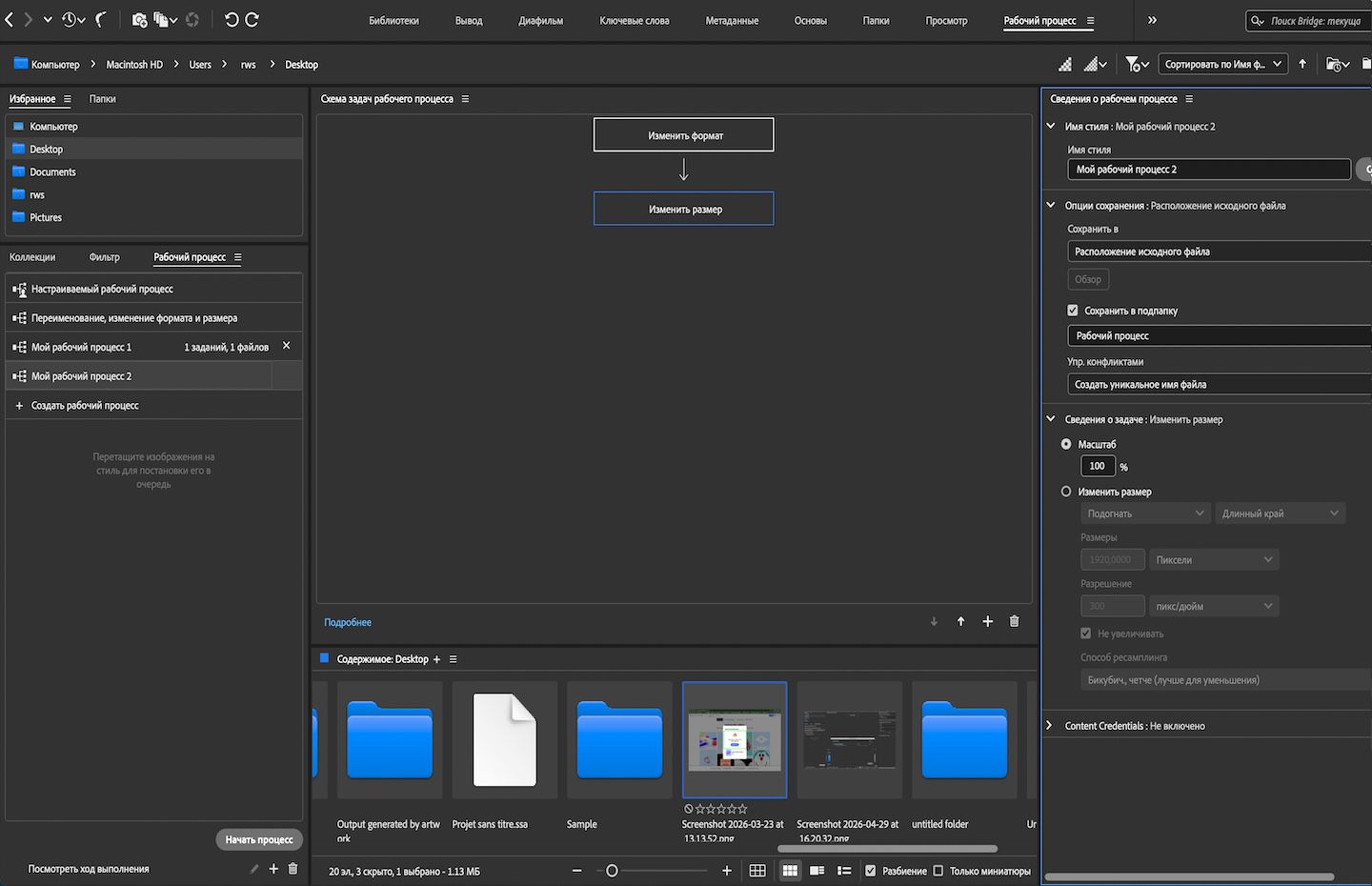Click the Подробнее link
This screenshot has width=1372, height=886.
click(348, 622)
